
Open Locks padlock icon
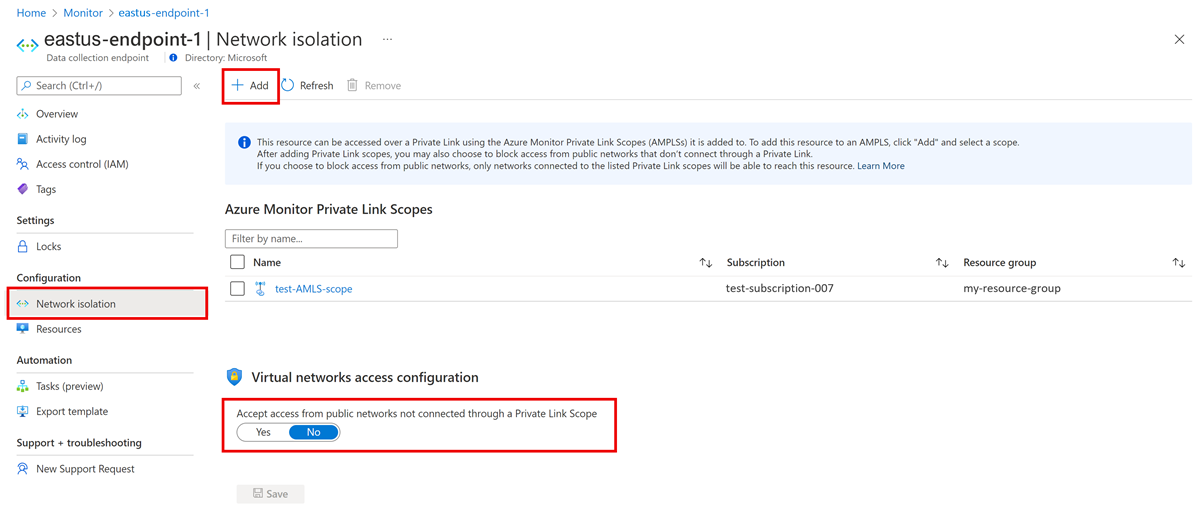pyautogui.click(x=22, y=247)
